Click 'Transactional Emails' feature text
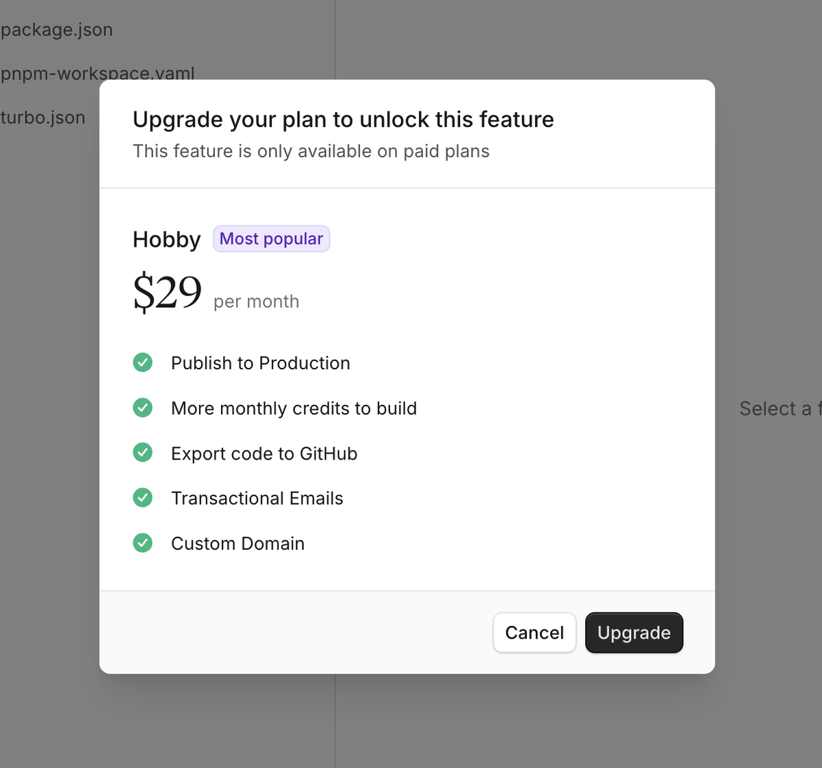The height and width of the screenshot is (768, 822). point(257,498)
